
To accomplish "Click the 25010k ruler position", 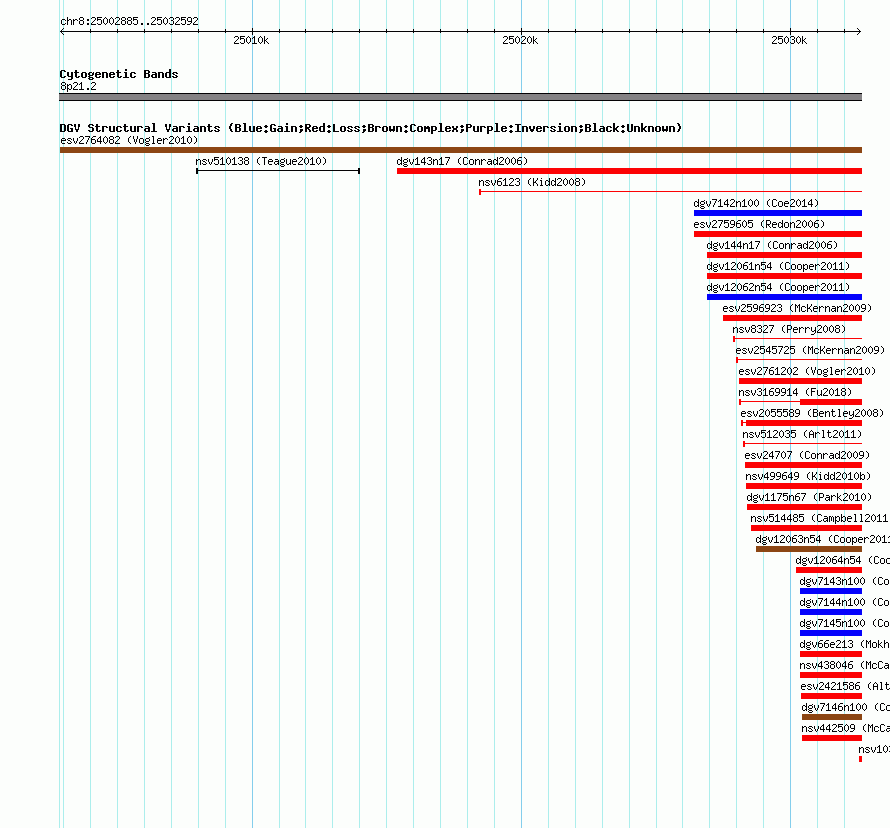I will coord(251,40).
